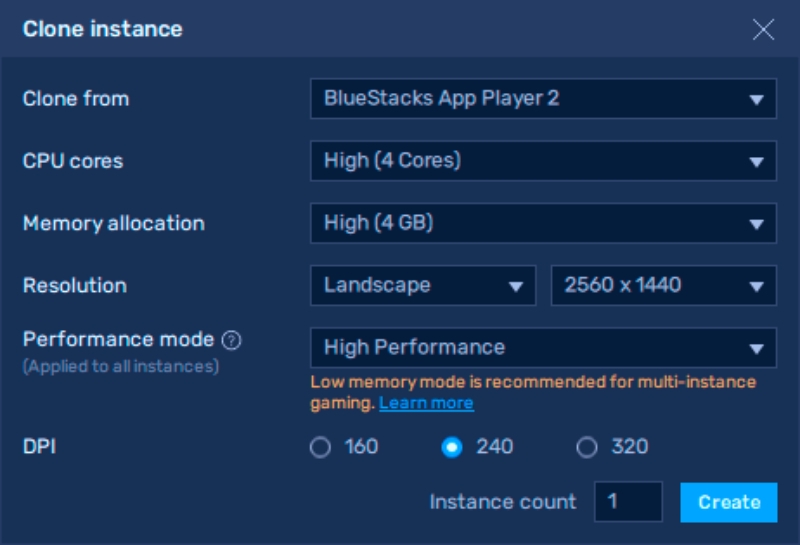This screenshot has width=800, height=545.
Task: Open the Clone from dropdown
Action: [543, 98]
